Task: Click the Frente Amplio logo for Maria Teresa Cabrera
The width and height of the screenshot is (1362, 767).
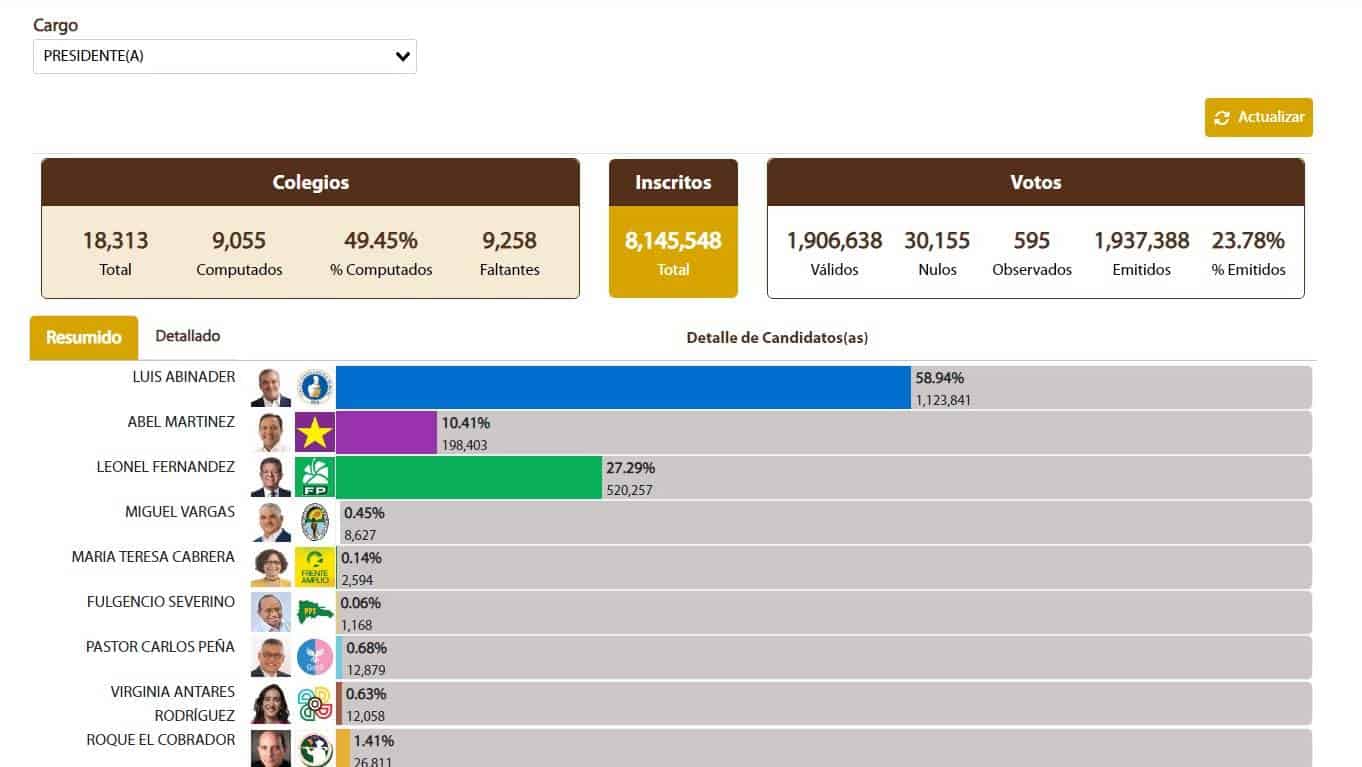Action: coord(316,567)
